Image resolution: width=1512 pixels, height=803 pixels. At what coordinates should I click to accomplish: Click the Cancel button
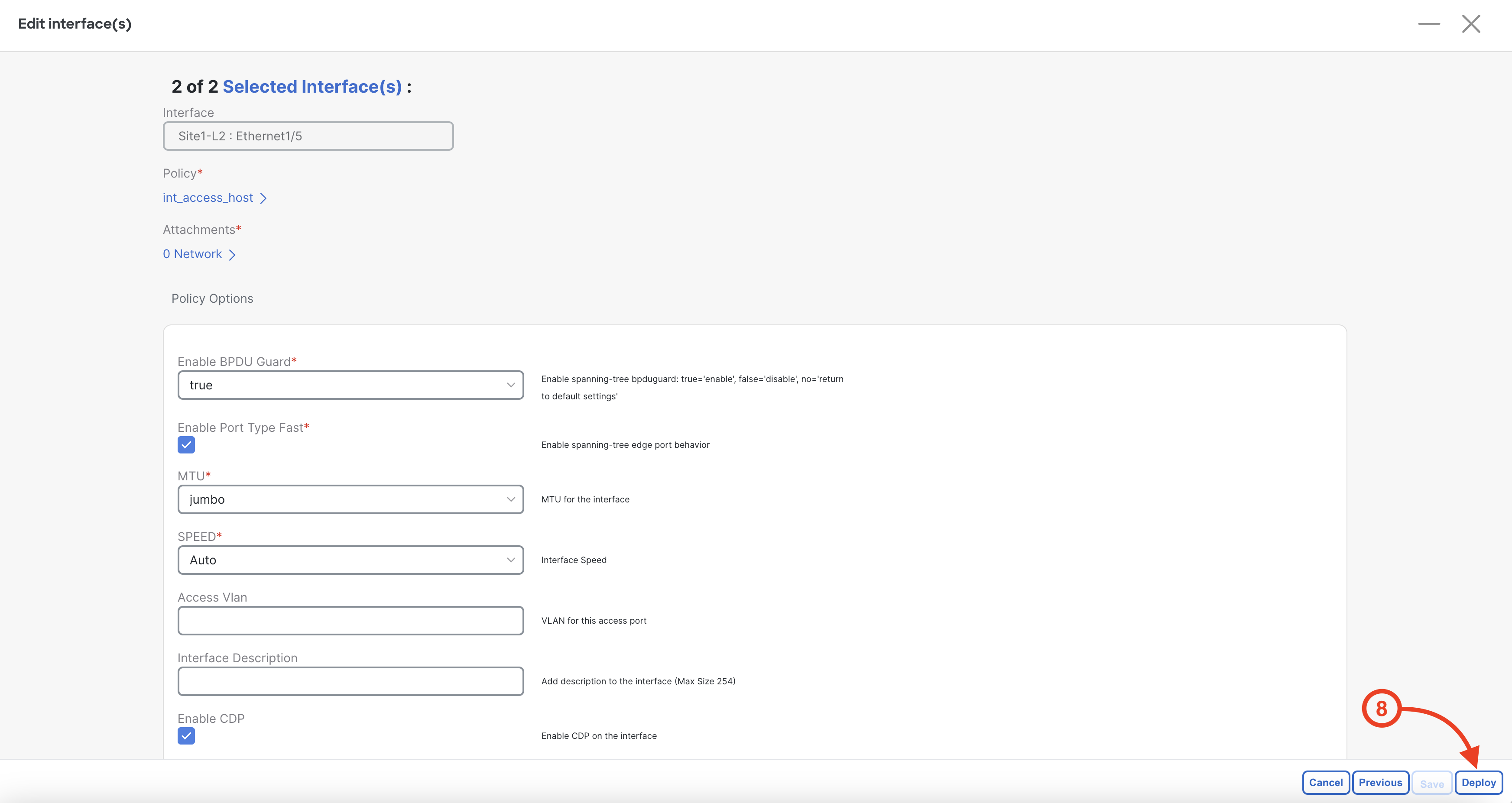(1325, 783)
